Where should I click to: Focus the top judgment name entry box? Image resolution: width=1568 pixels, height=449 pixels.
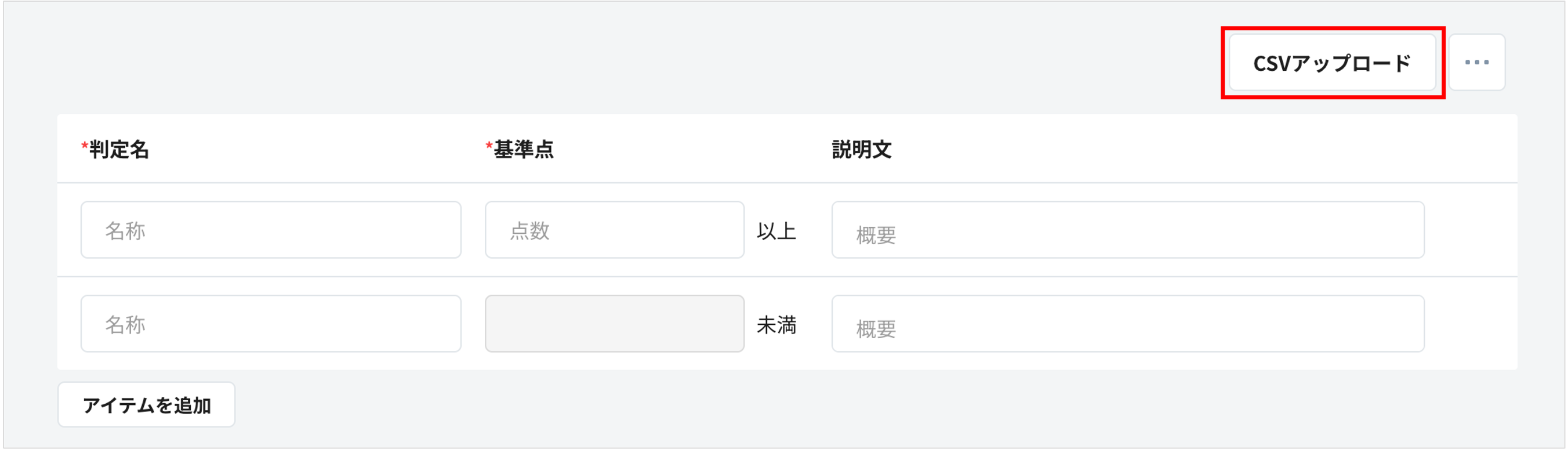coord(270,230)
